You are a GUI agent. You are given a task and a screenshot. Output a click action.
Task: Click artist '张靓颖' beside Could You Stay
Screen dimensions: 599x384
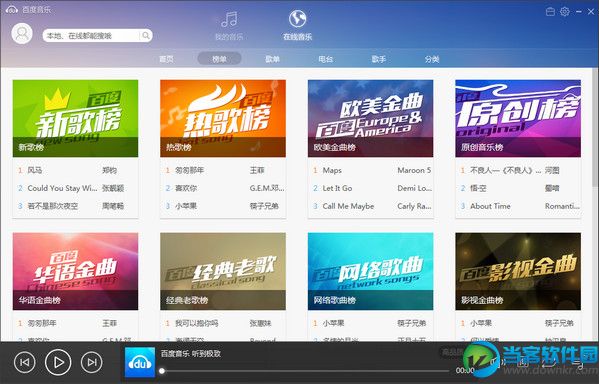(x=113, y=188)
